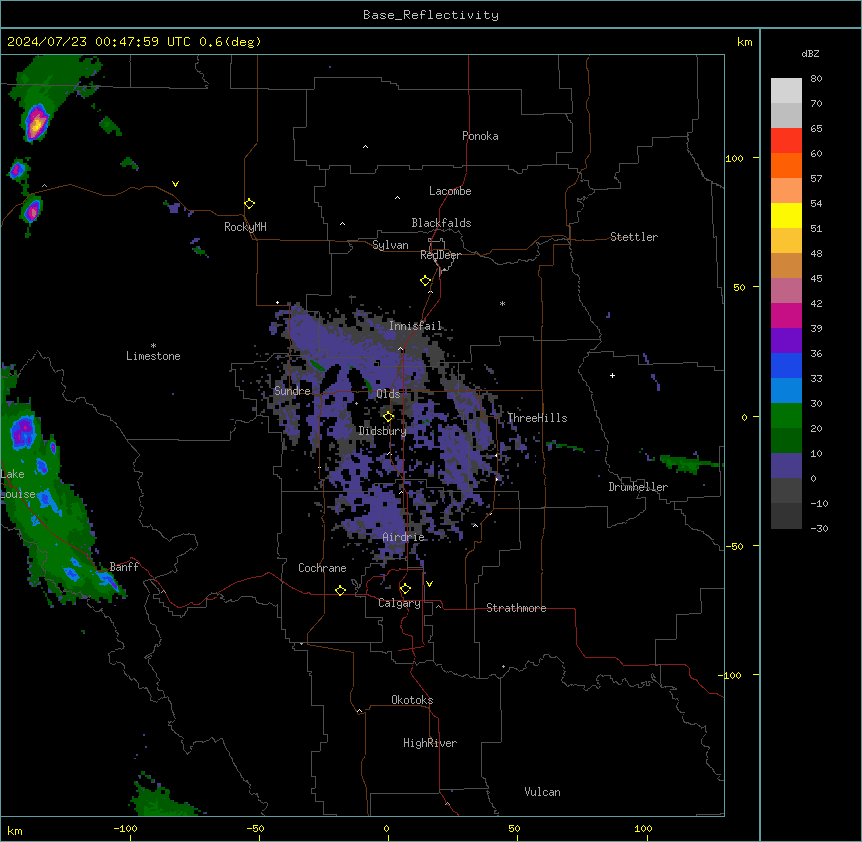862x842 pixels.
Task: Click the purple legend swatch between 39 and 36
Action: tap(786, 341)
